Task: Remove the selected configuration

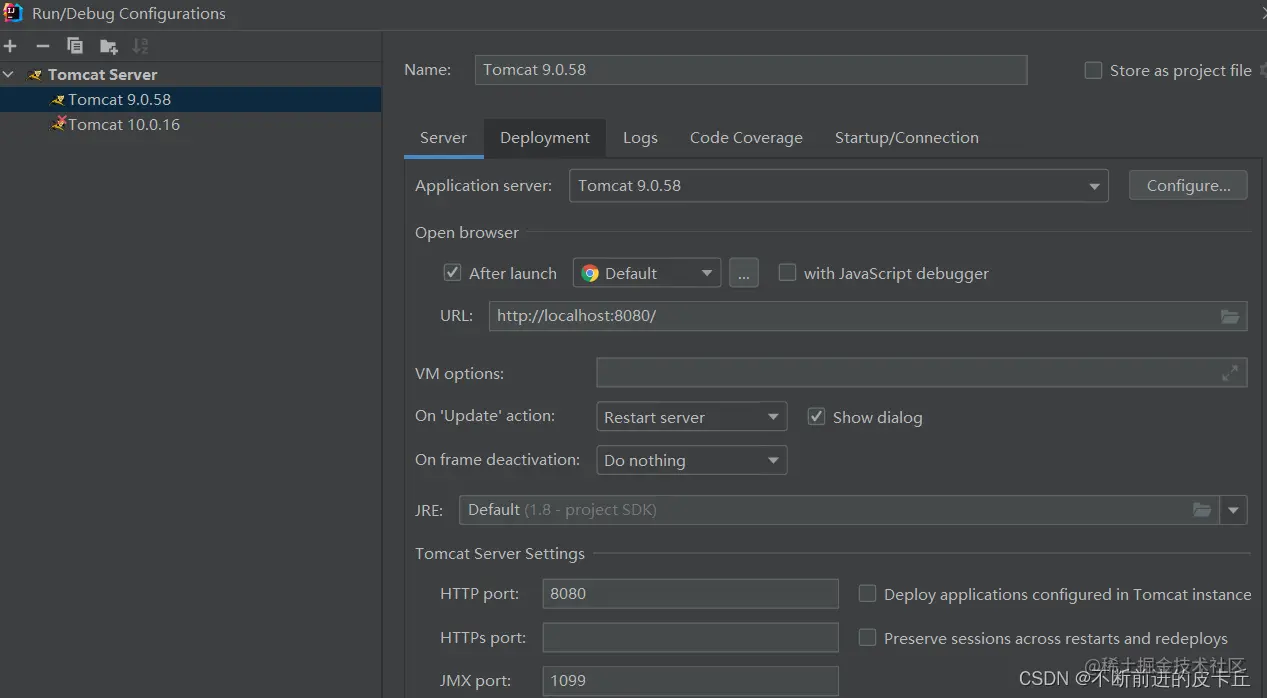Action: pos(42,46)
